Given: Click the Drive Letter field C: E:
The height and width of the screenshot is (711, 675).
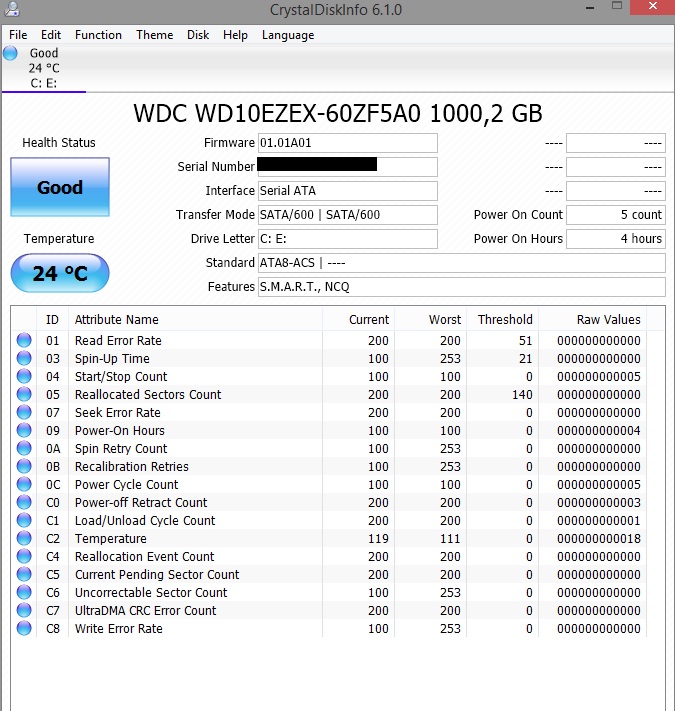Looking at the screenshot, I should point(348,239).
